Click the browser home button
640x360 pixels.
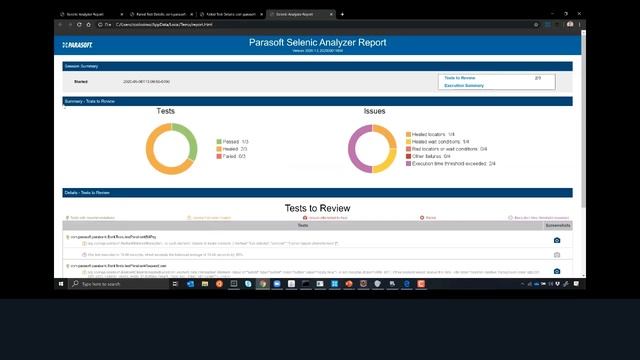pyautogui.click(x=89, y=24)
